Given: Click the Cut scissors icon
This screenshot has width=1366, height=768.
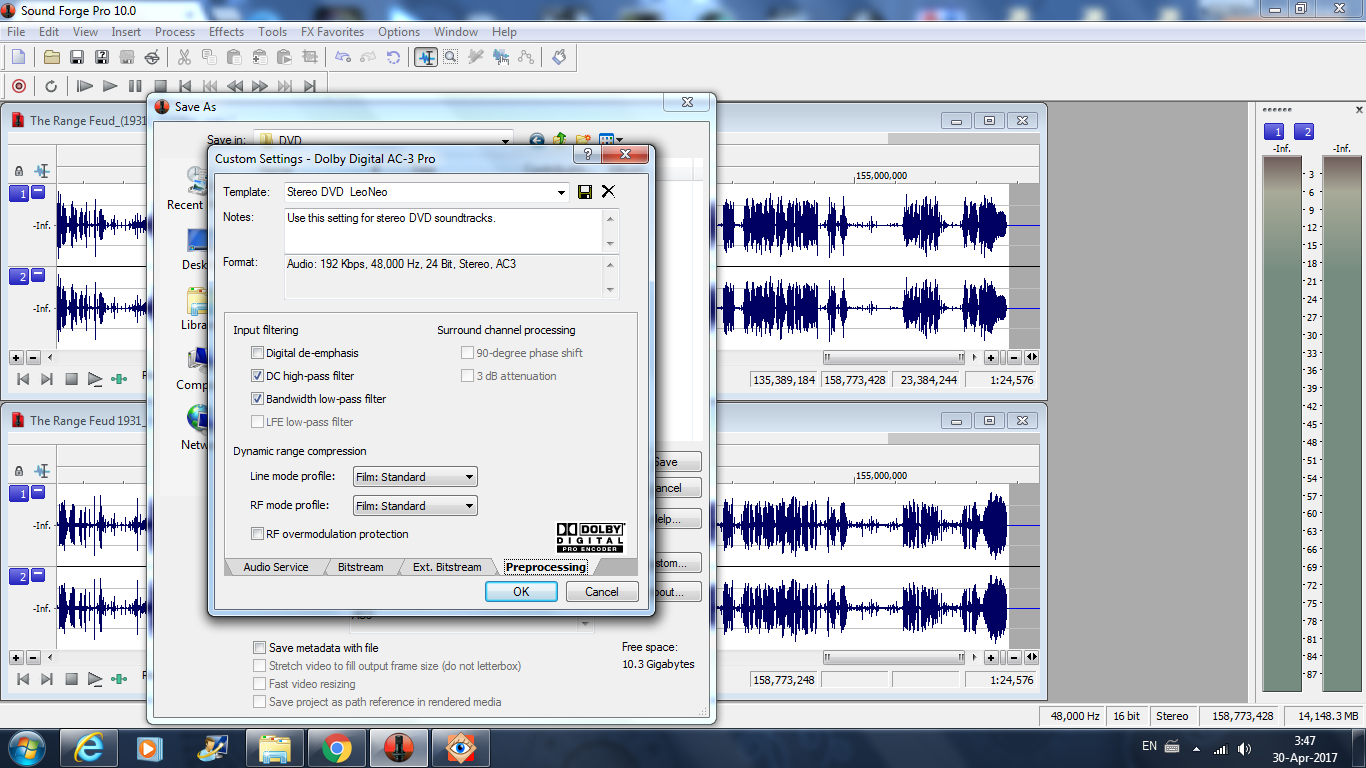Looking at the screenshot, I should pyautogui.click(x=185, y=57).
